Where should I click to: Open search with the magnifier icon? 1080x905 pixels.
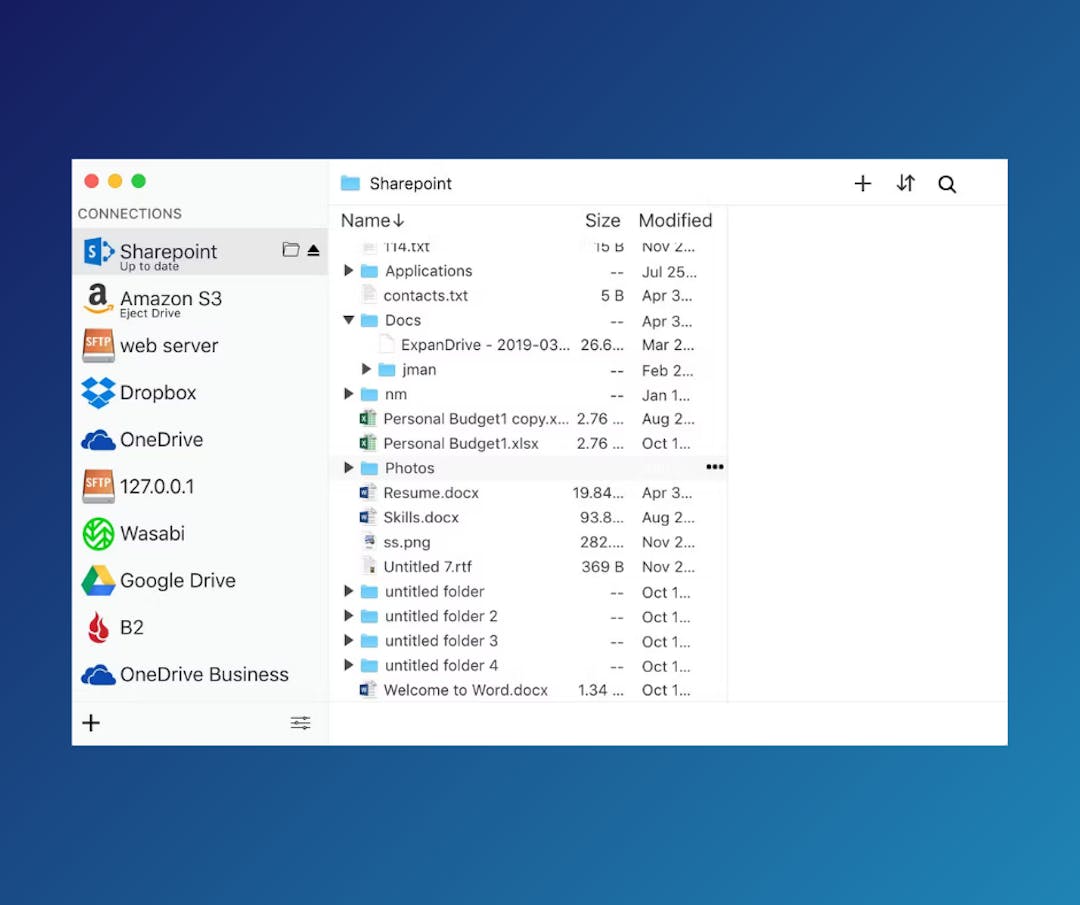click(x=946, y=184)
